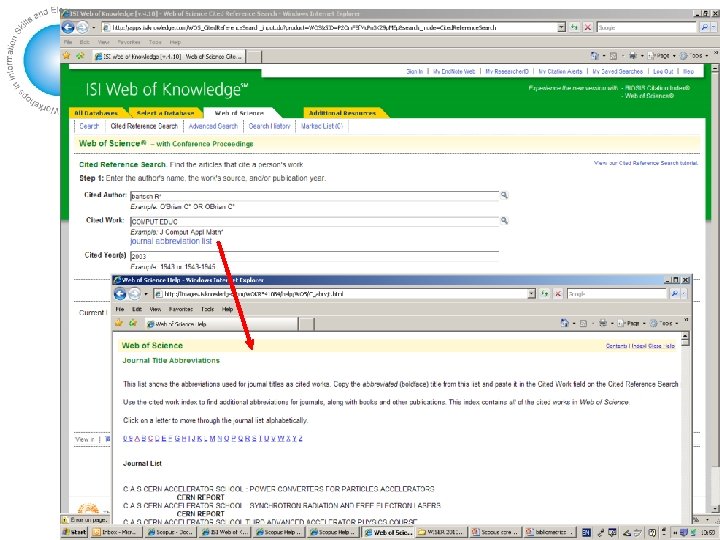Open Page dropdown in Help window command bar

click(631, 323)
